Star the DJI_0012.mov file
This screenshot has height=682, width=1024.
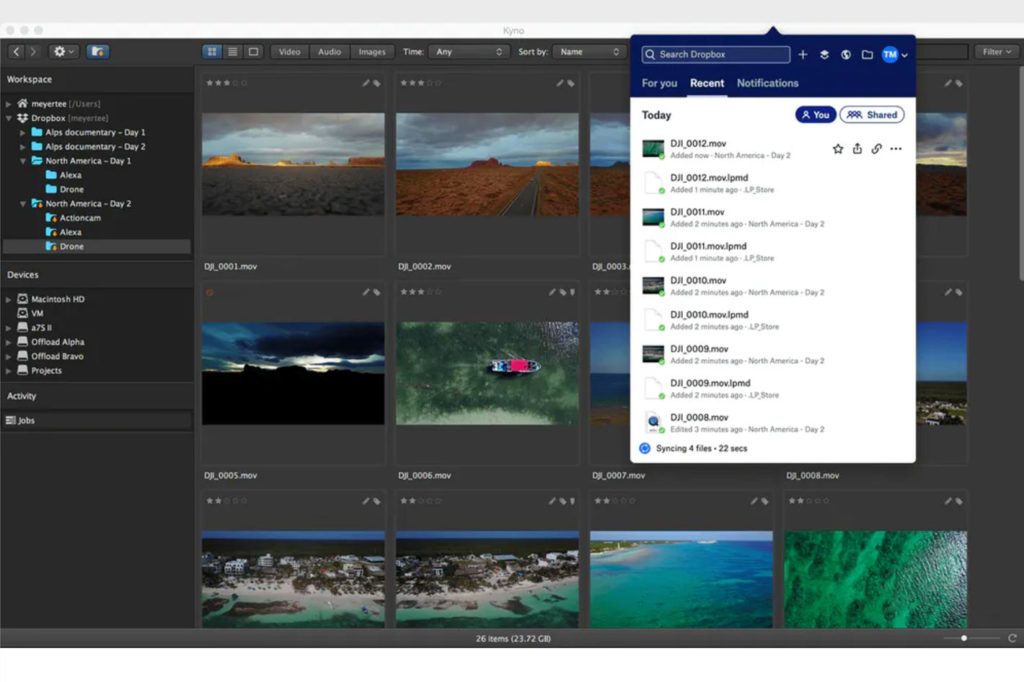(x=838, y=149)
